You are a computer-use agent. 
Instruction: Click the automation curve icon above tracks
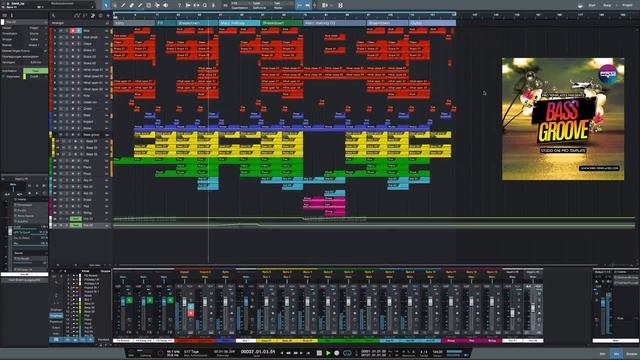77,16
